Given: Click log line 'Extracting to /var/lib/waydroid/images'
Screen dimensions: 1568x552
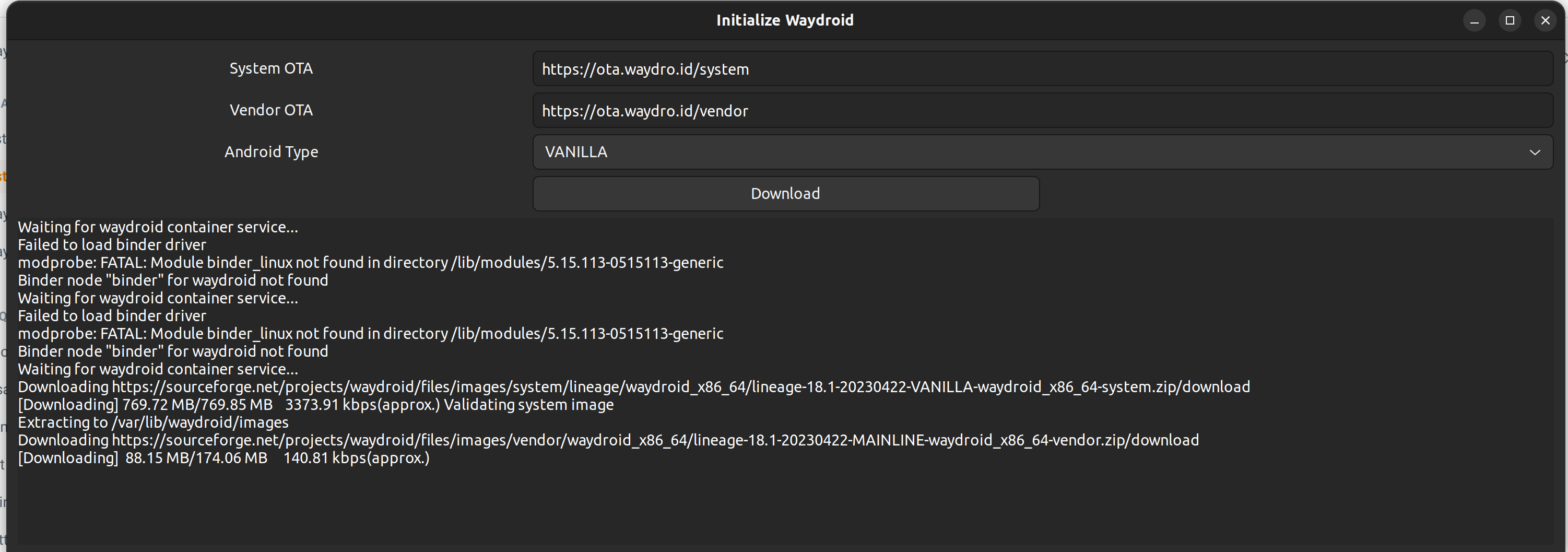Looking at the screenshot, I should click(x=154, y=422).
